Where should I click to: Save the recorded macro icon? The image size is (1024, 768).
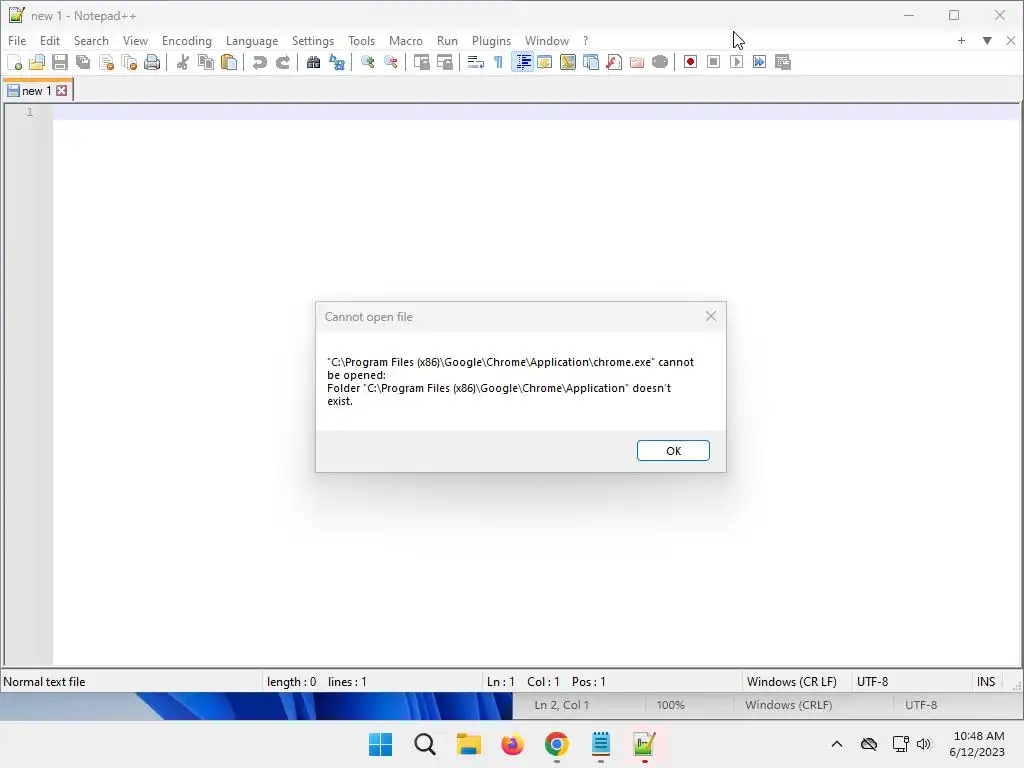pyautogui.click(x=782, y=62)
